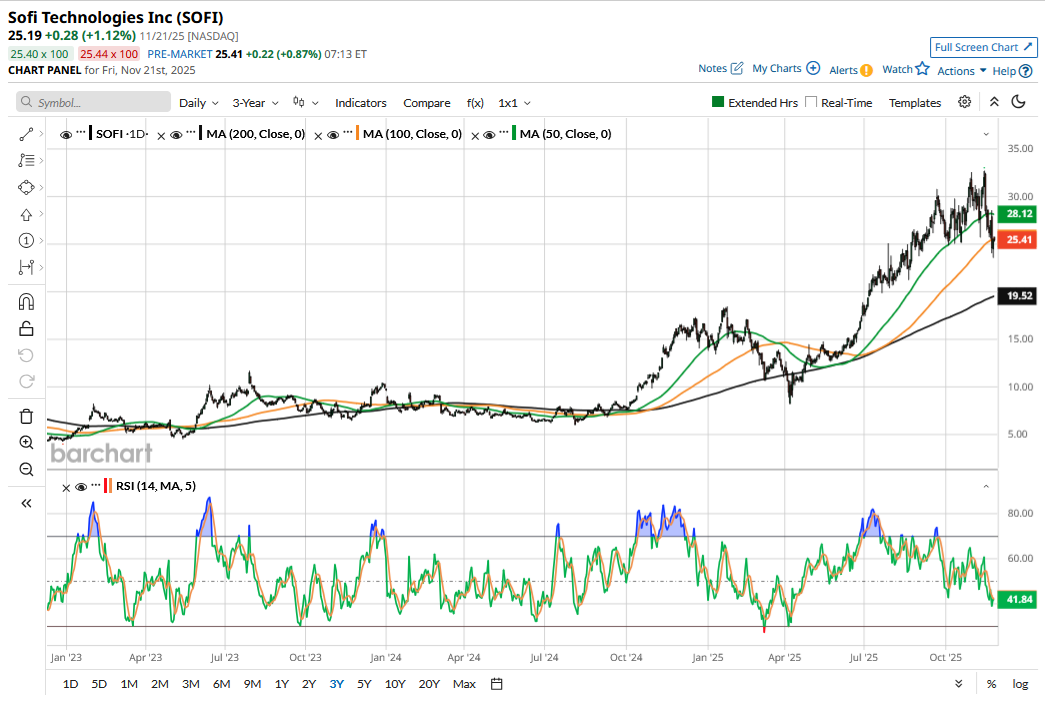The width and height of the screenshot is (1045, 705).
Task: Zoom out using the magnifier minus icon
Action: (x=26, y=469)
